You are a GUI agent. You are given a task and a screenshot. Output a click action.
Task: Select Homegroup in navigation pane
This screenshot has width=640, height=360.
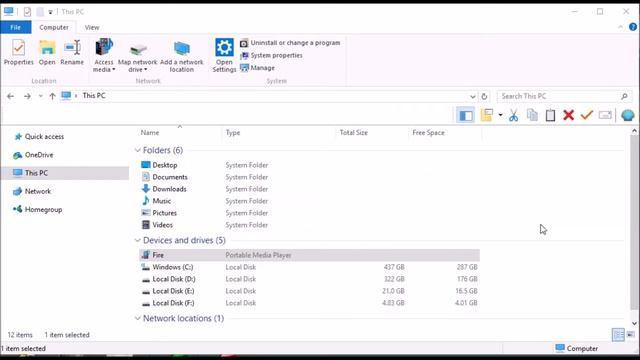pyautogui.click(x=38, y=210)
